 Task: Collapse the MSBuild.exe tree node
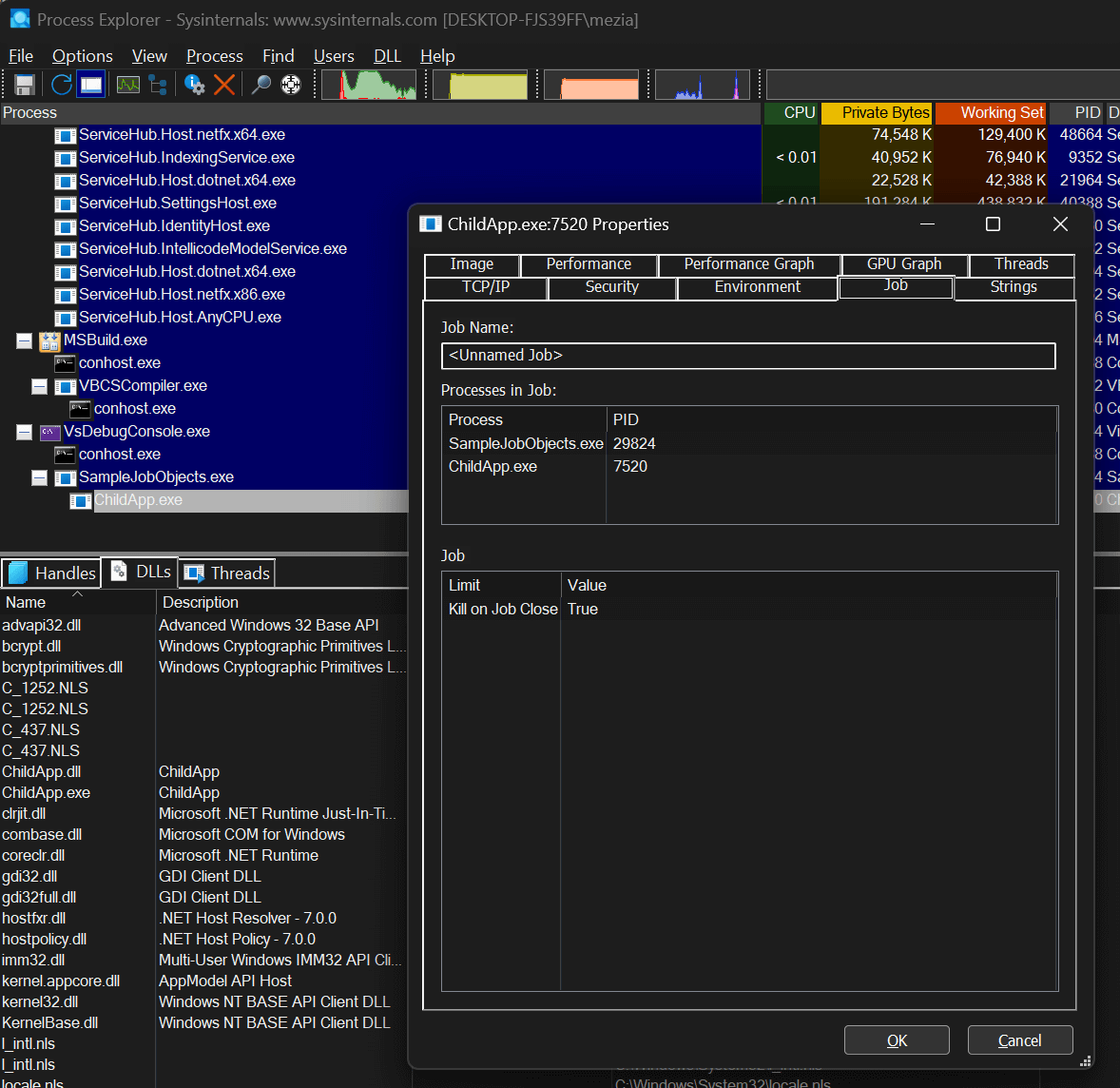25,340
